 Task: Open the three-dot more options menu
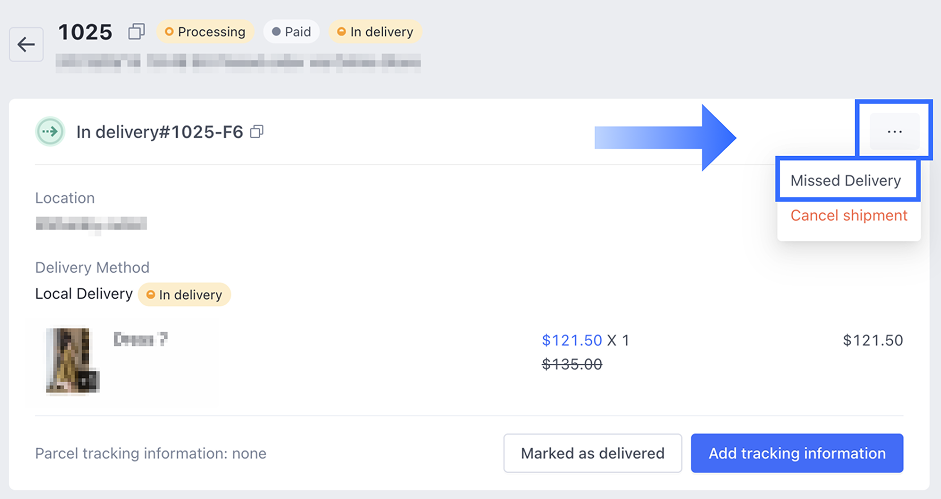[x=894, y=132]
